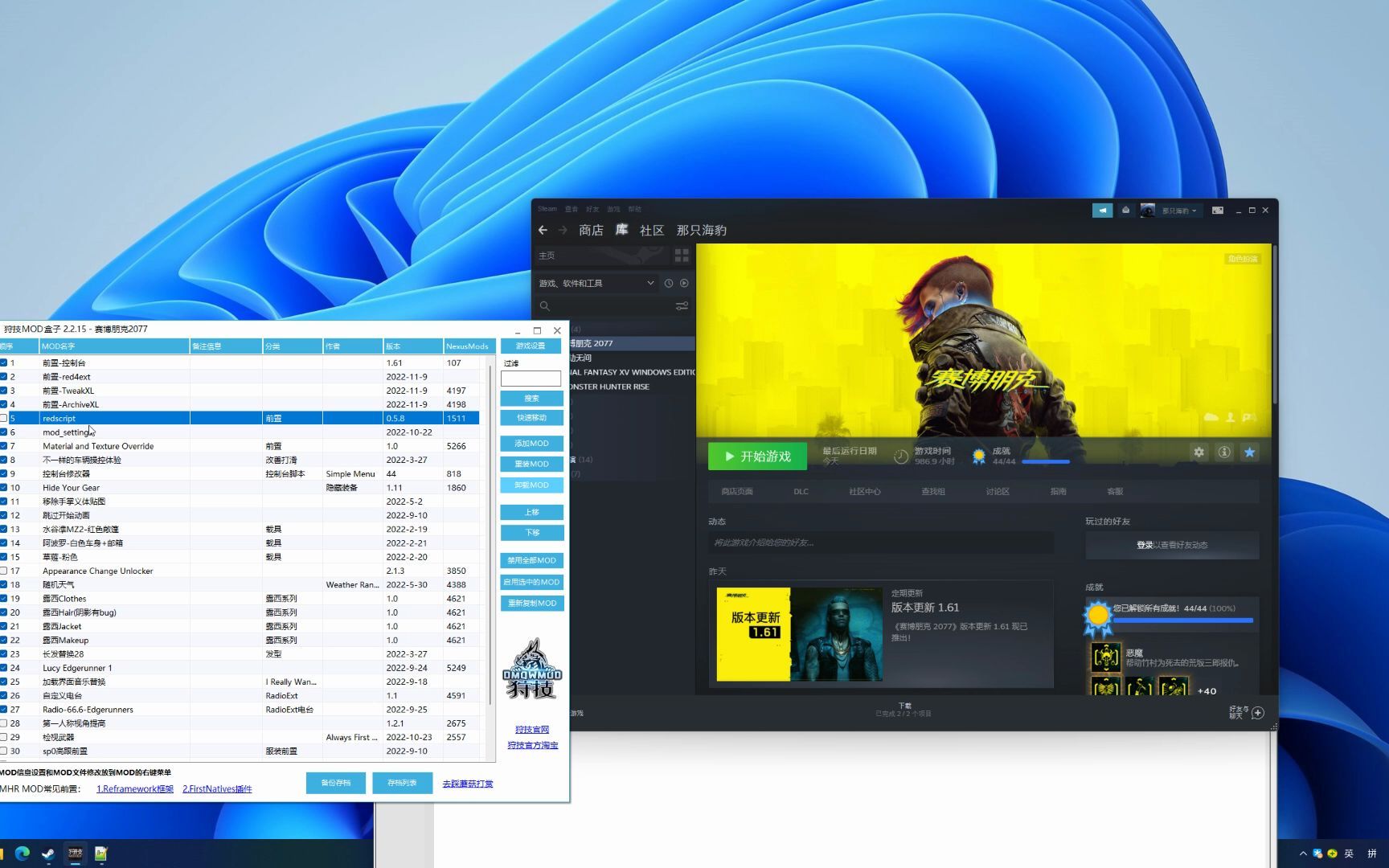Toggle the library grid view icon
Screen dimensions: 1389x868
pyautogui.click(x=682, y=256)
